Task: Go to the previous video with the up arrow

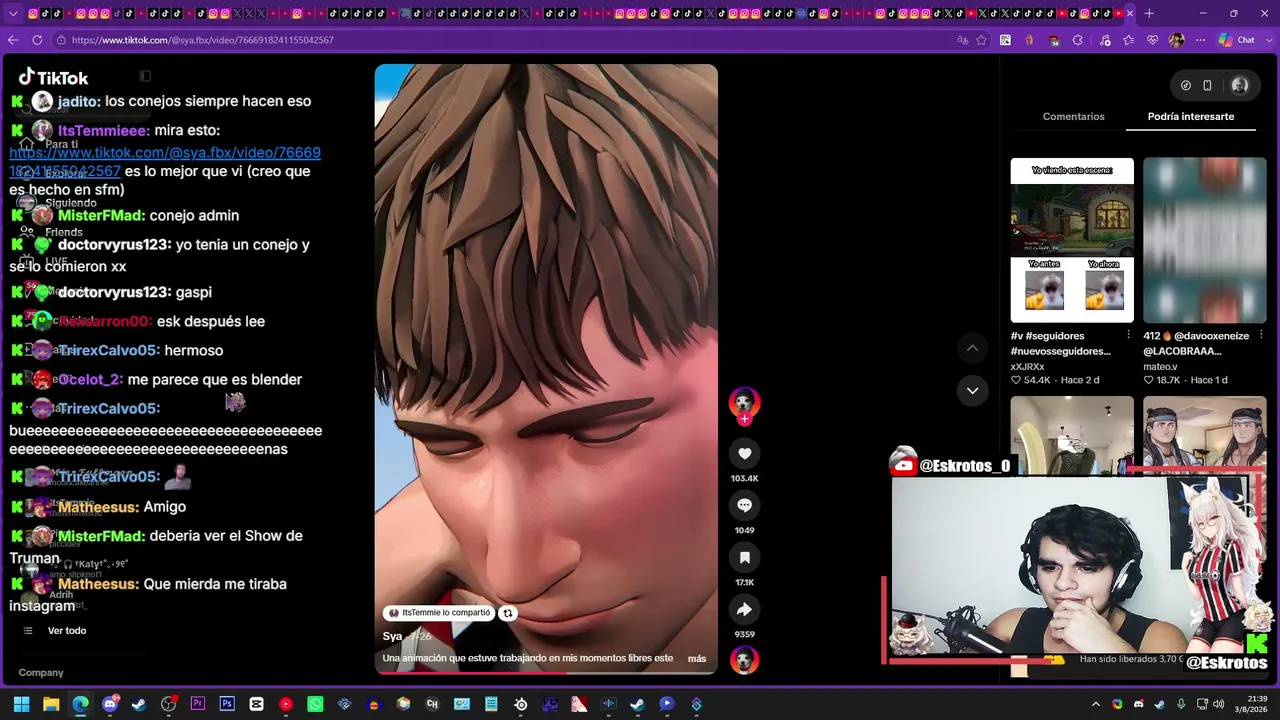Action: click(972, 348)
